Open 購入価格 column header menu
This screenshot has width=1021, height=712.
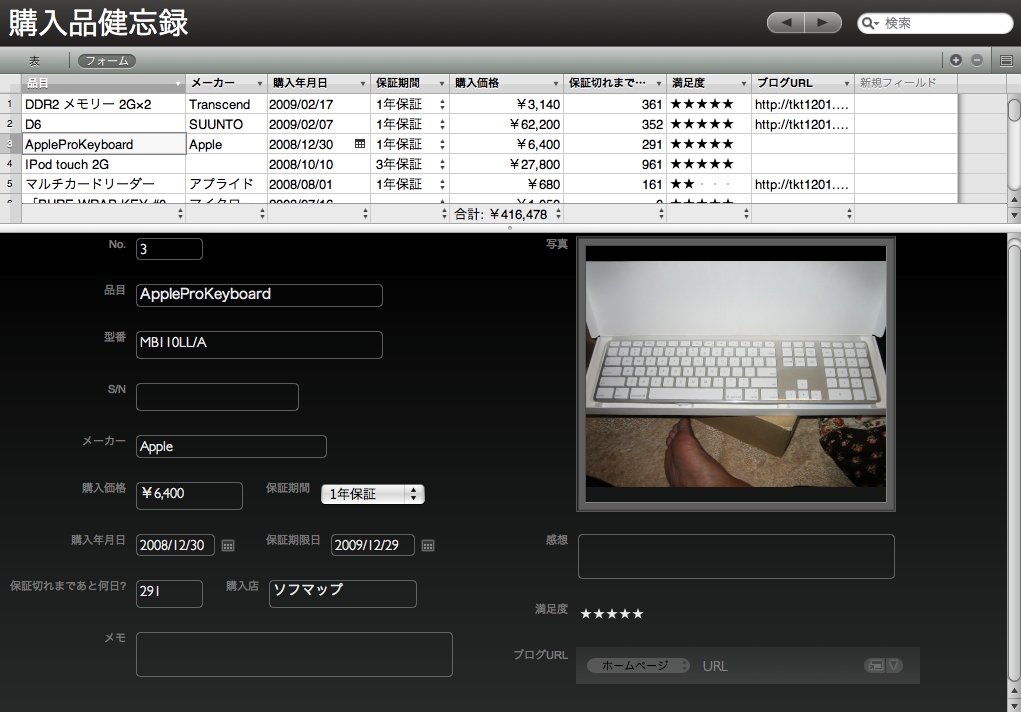555,83
